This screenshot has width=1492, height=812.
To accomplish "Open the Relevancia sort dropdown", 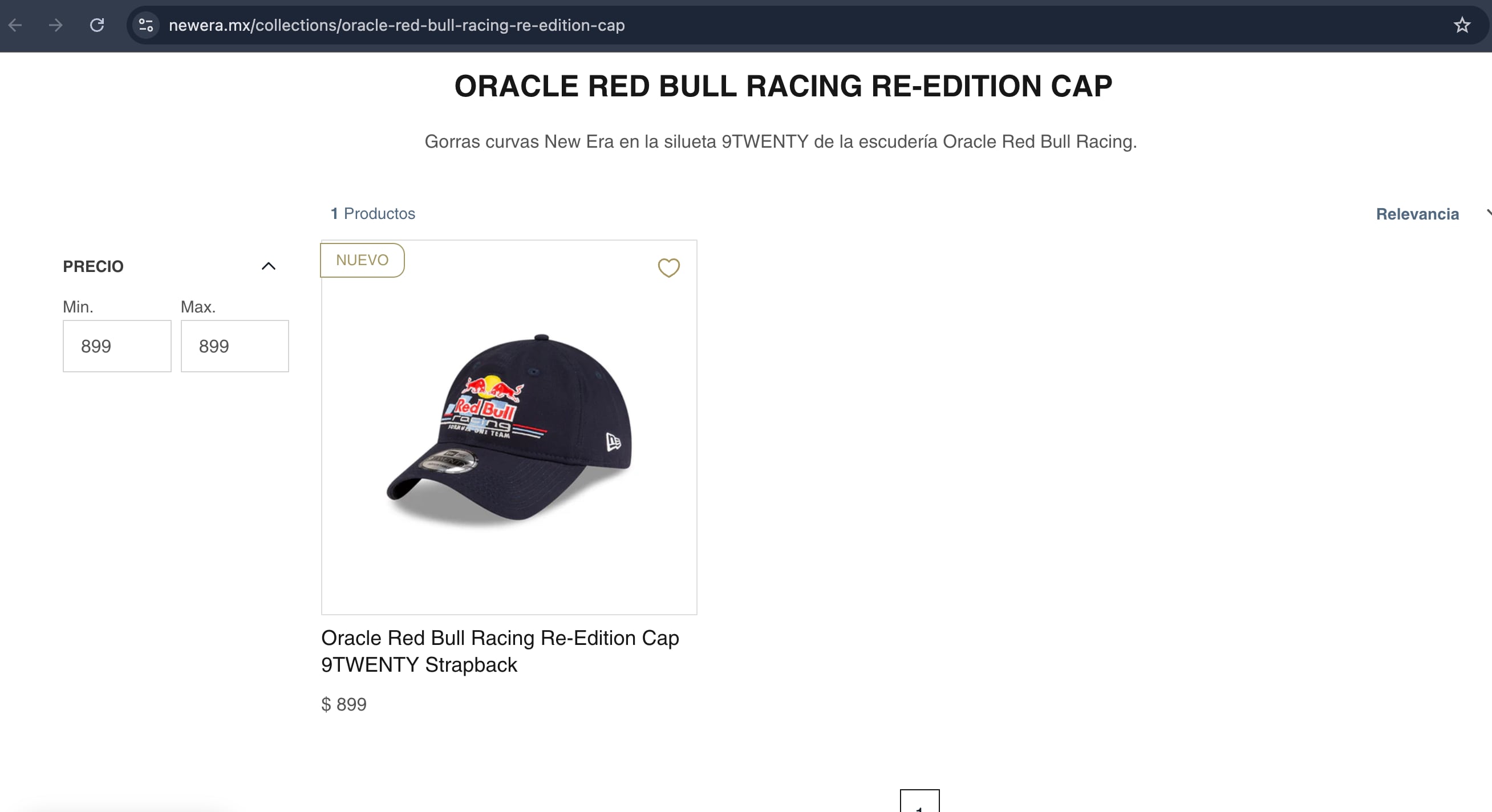I will coord(1418,214).
